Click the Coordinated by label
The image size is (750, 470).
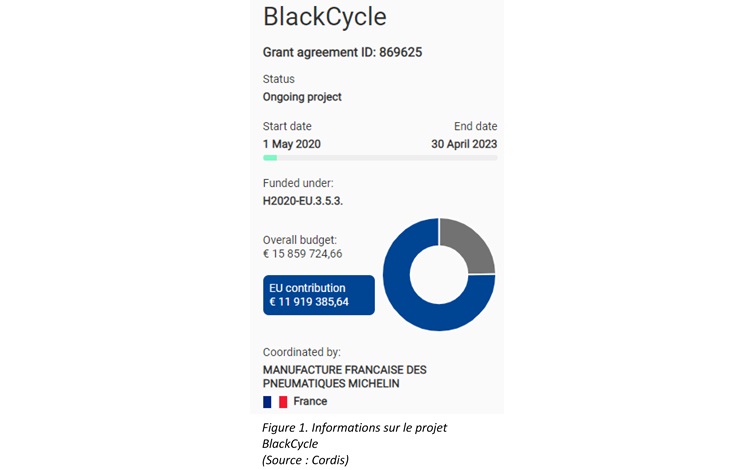click(x=301, y=352)
